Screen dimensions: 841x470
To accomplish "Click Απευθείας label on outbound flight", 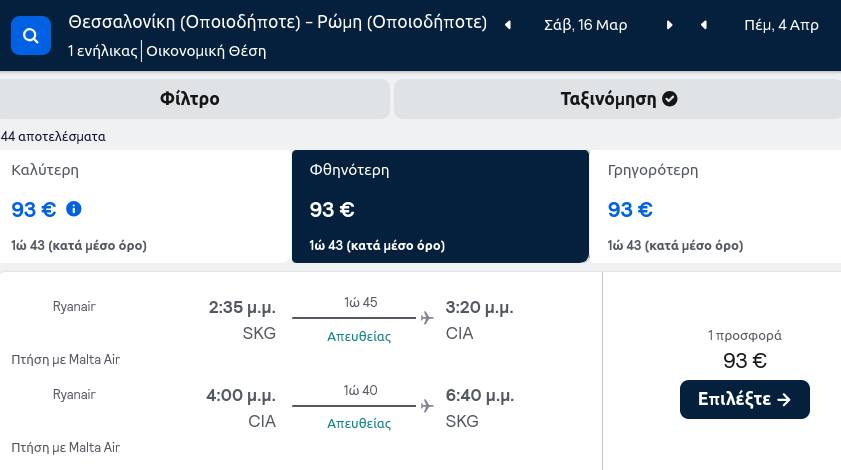I will tap(359, 336).
